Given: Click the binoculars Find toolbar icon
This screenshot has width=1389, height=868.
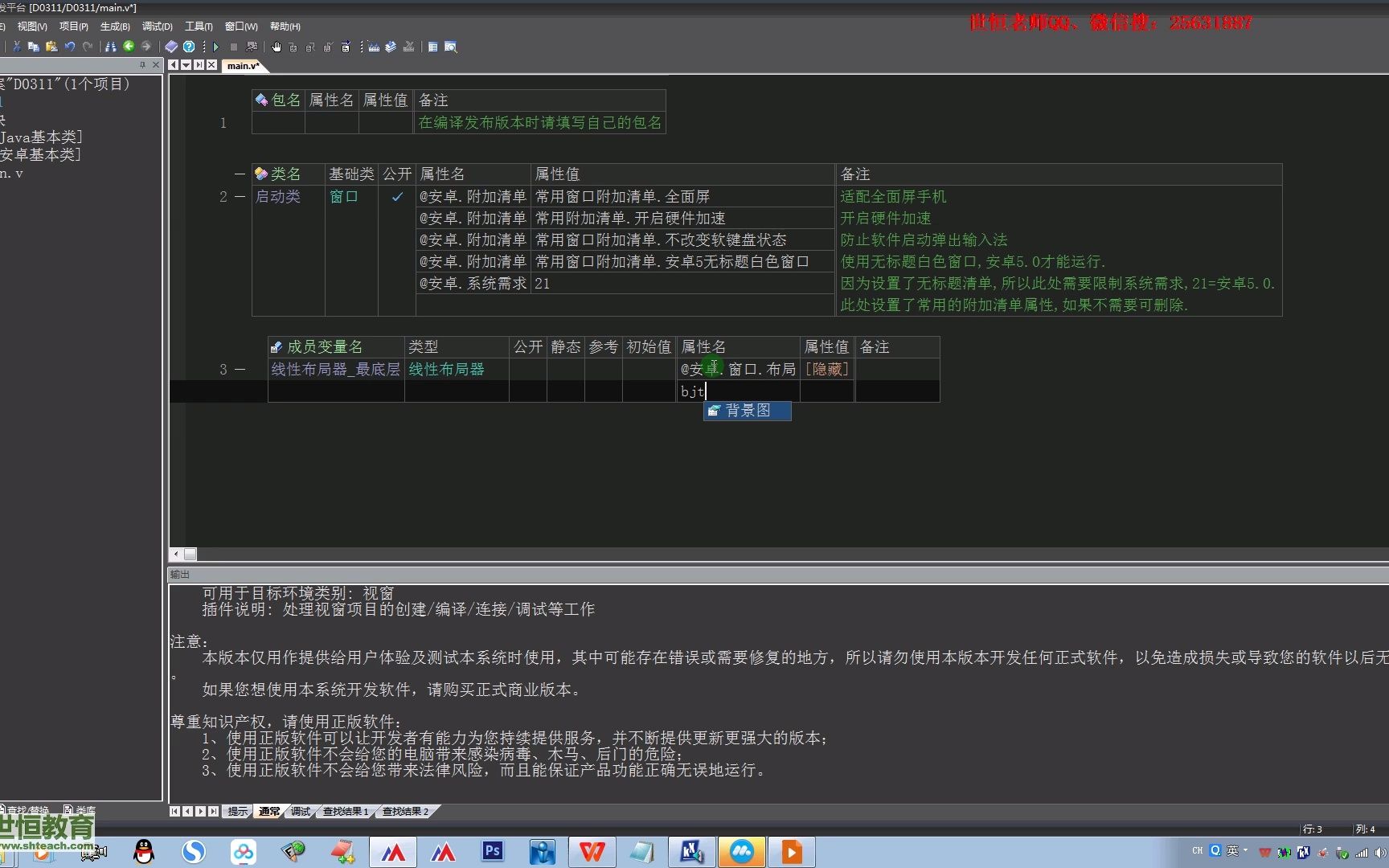Looking at the screenshot, I should tap(111, 47).
